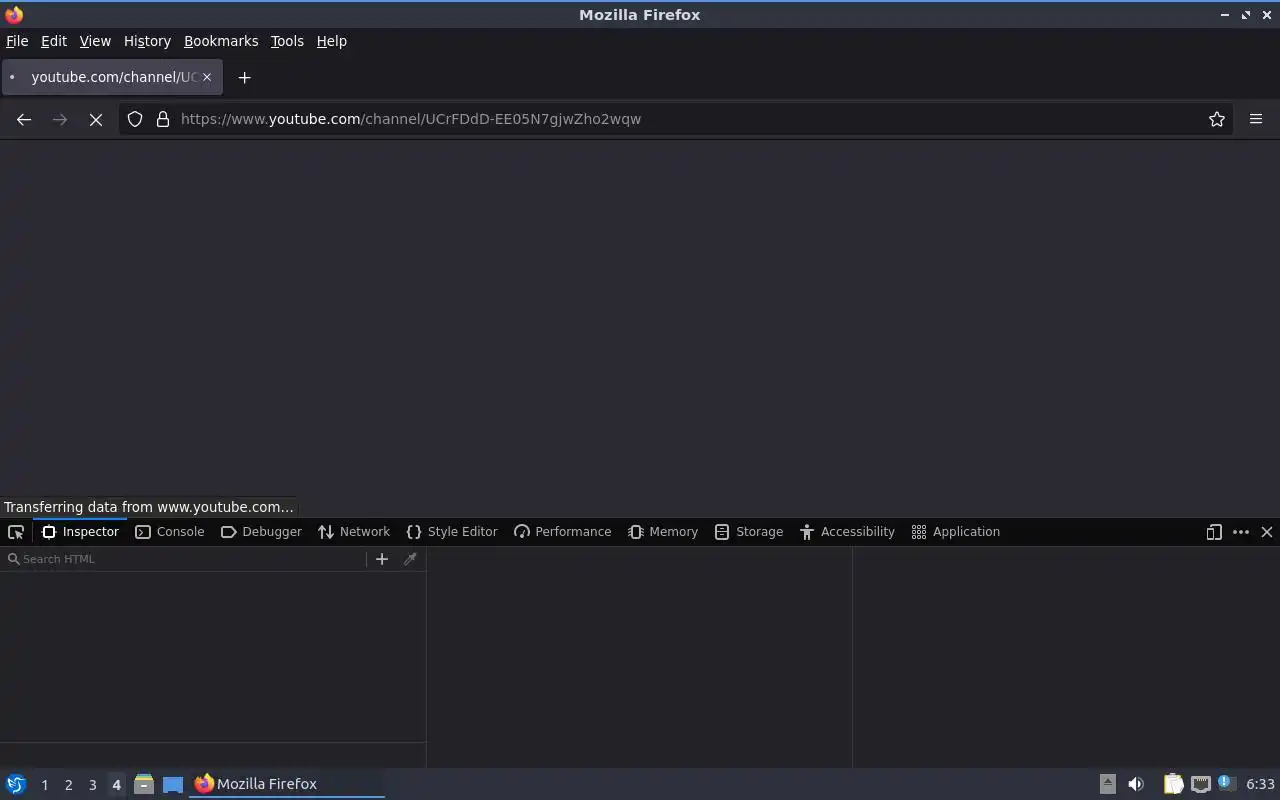
Task: Switch to the Debugger panel
Action: point(261,532)
